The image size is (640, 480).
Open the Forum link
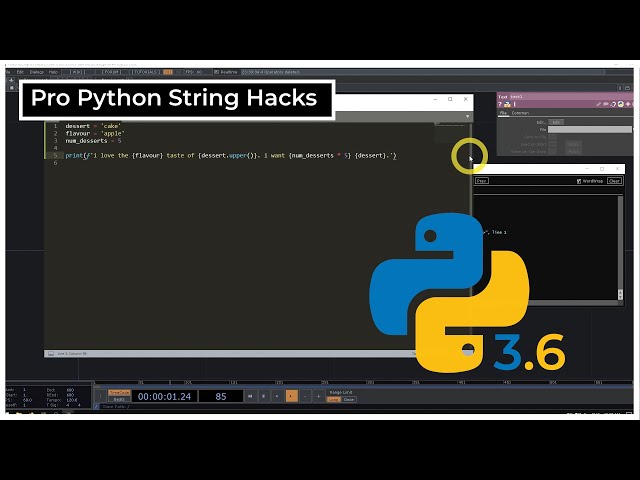click(x=111, y=72)
